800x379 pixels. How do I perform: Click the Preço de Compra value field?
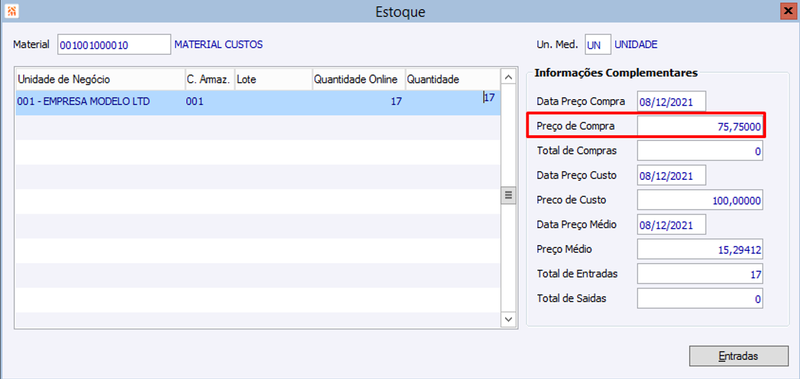click(700, 127)
